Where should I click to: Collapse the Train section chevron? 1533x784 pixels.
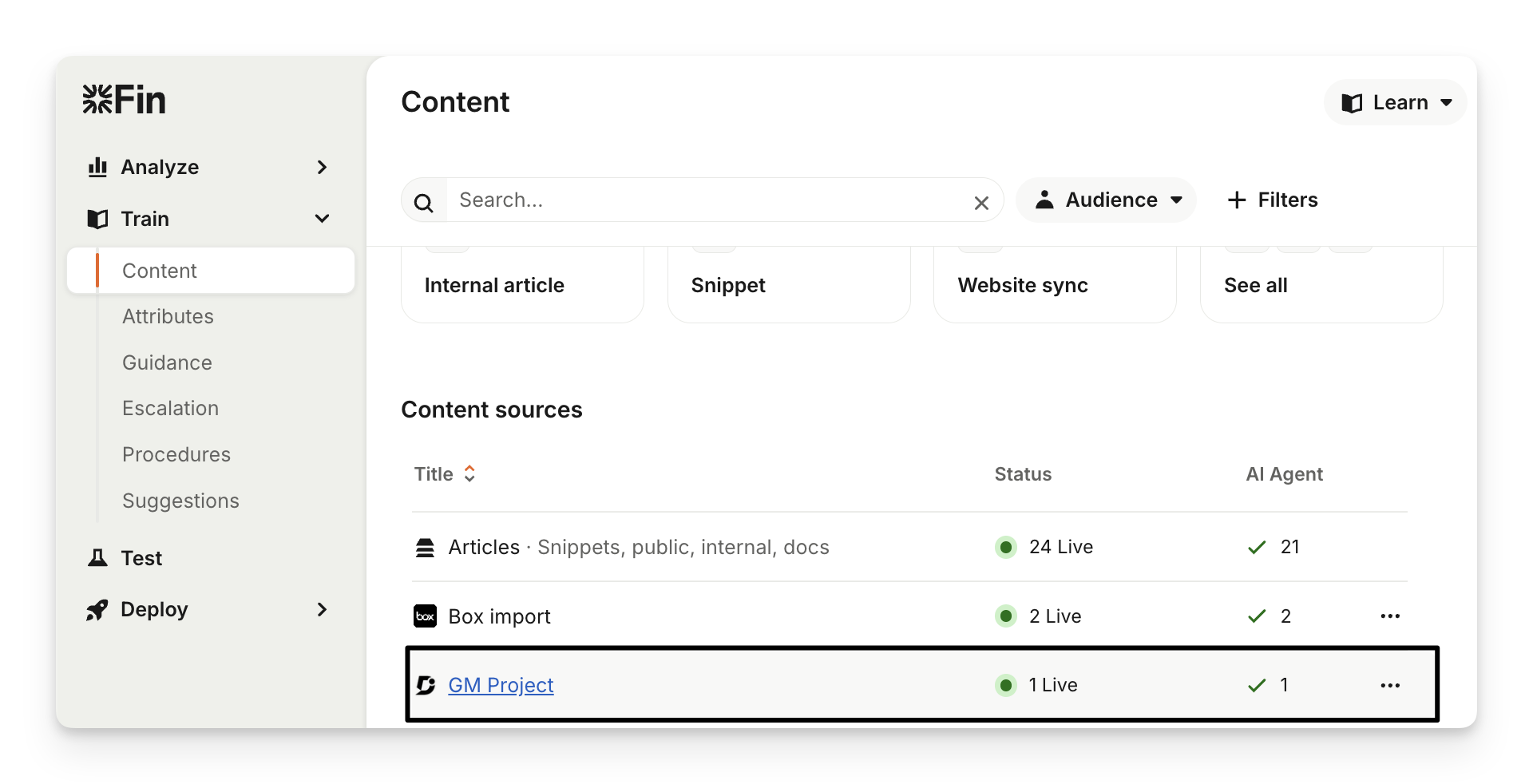tap(322, 219)
